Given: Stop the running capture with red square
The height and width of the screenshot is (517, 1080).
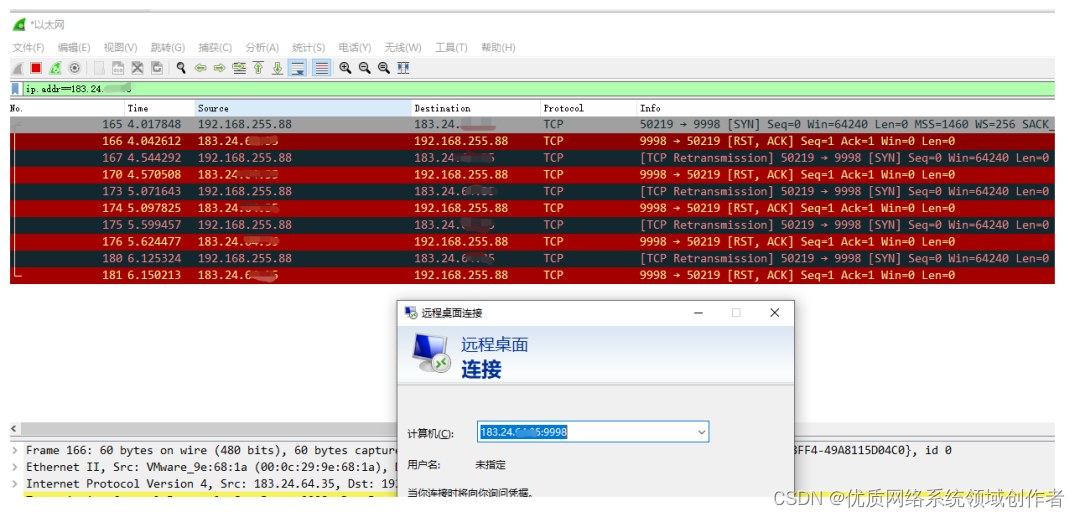Looking at the screenshot, I should (x=36, y=68).
